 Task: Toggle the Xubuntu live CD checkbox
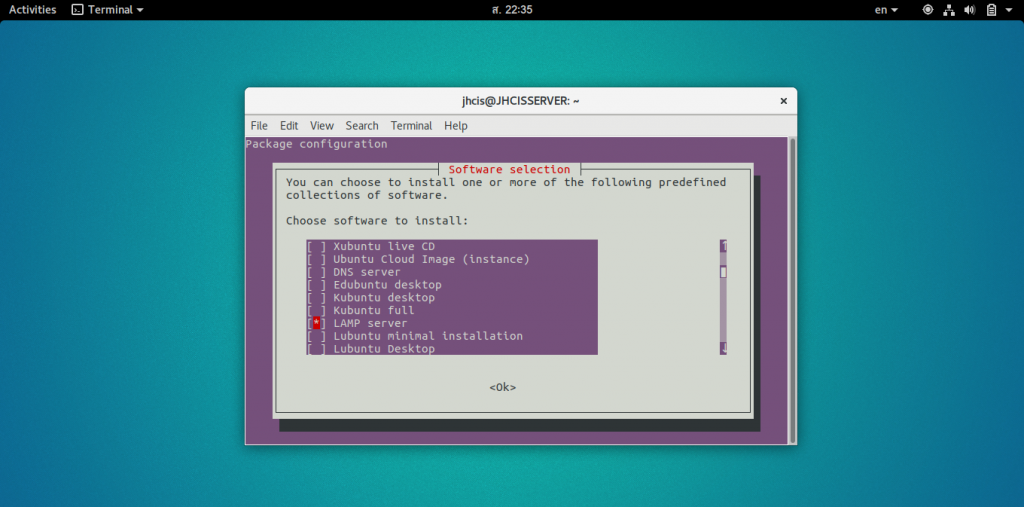(x=316, y=246)
